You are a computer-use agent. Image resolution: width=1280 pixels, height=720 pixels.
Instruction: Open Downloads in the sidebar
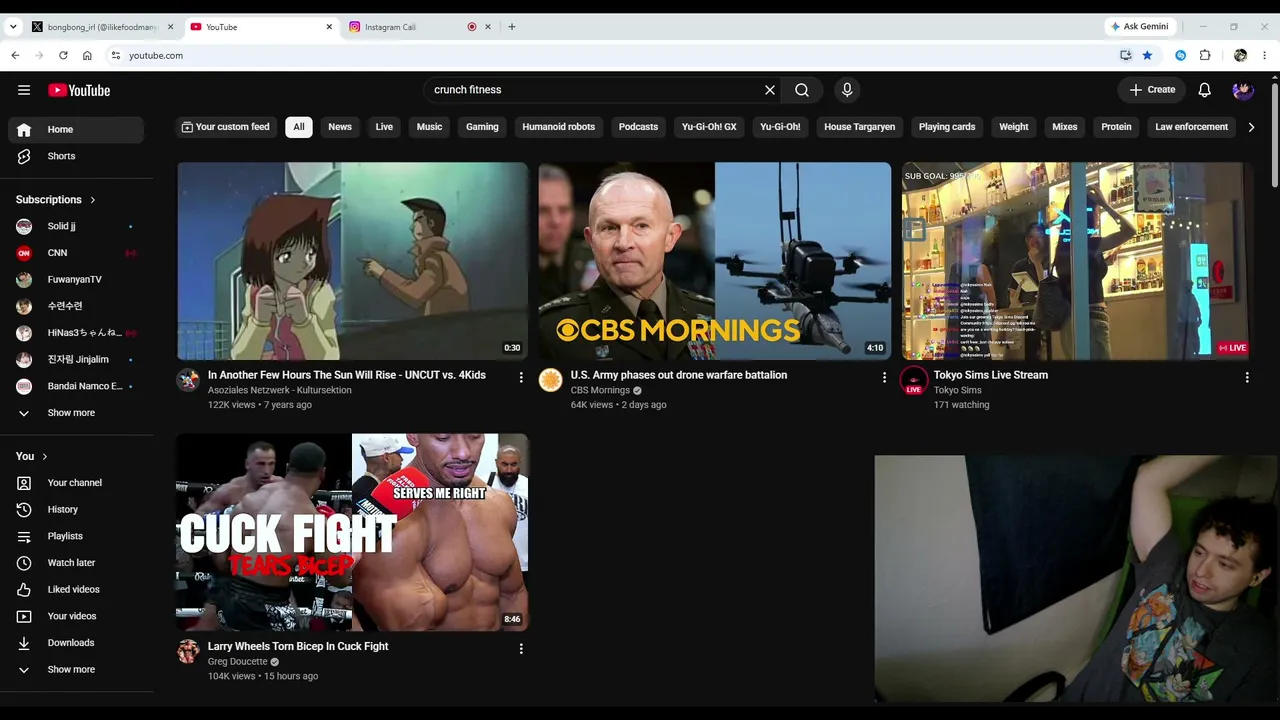tap(76, 643)
